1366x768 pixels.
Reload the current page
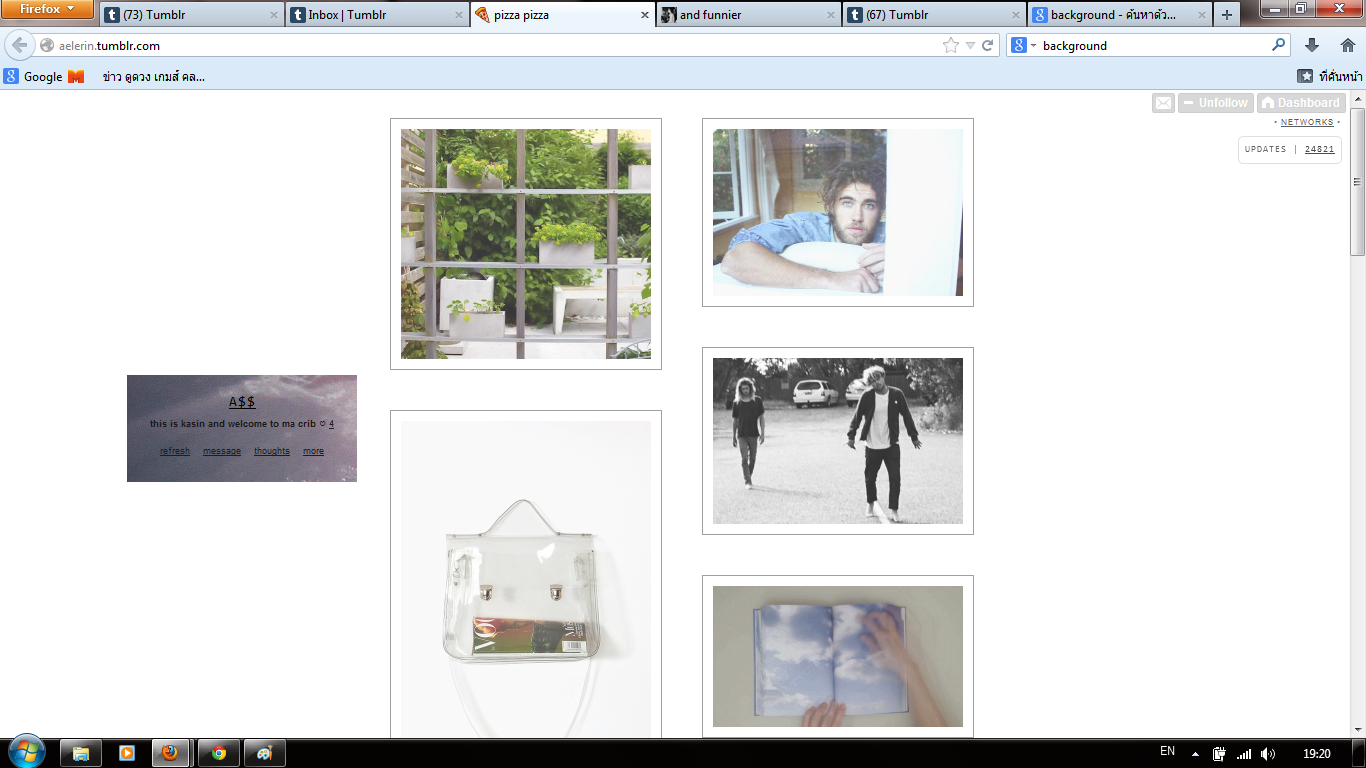[x=988, y=45]
